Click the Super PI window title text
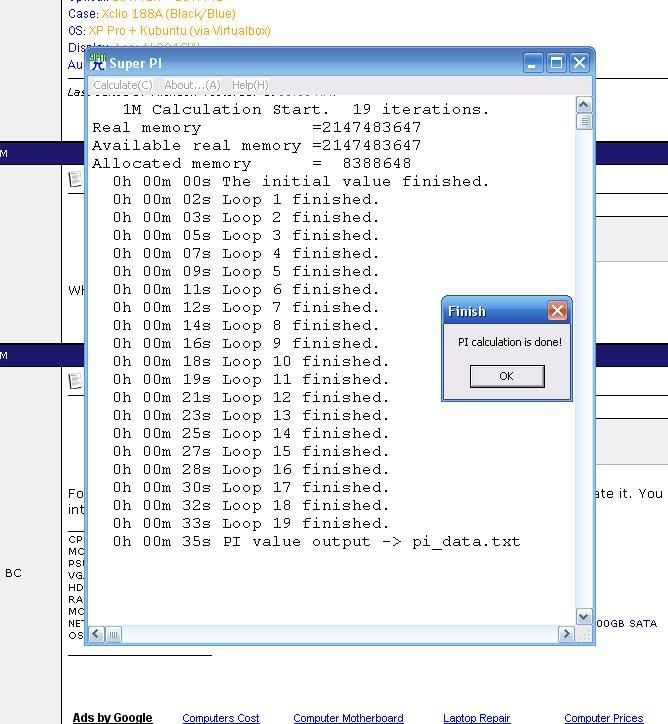The image size is (668, 724). (136, 63)
